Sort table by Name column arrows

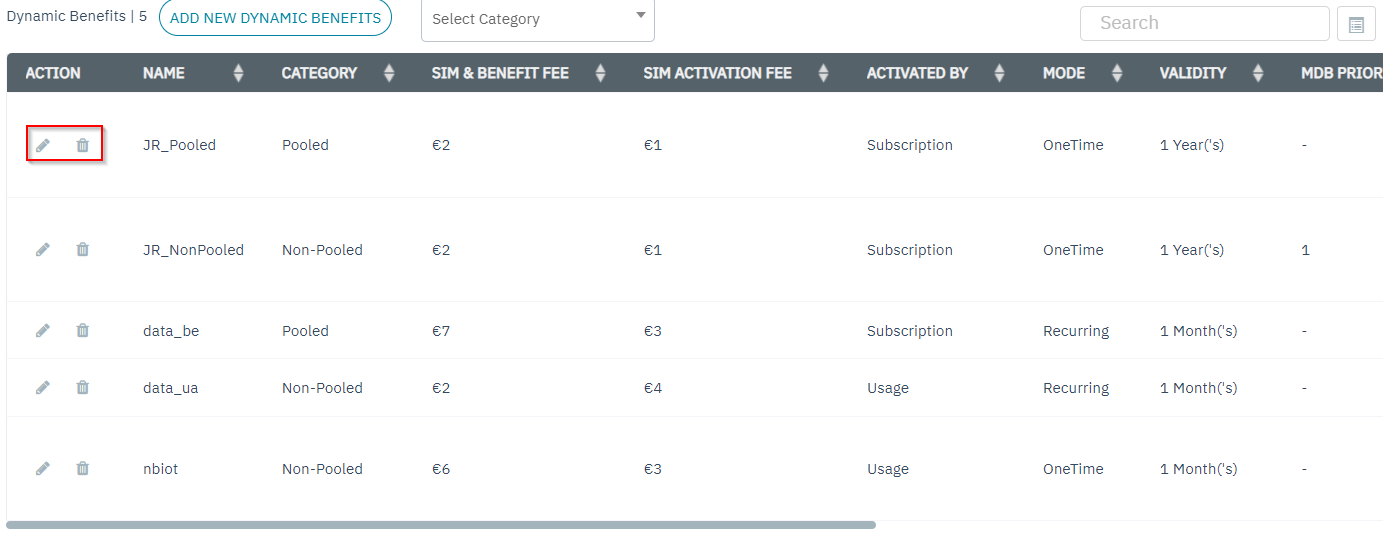pos(238,73)
